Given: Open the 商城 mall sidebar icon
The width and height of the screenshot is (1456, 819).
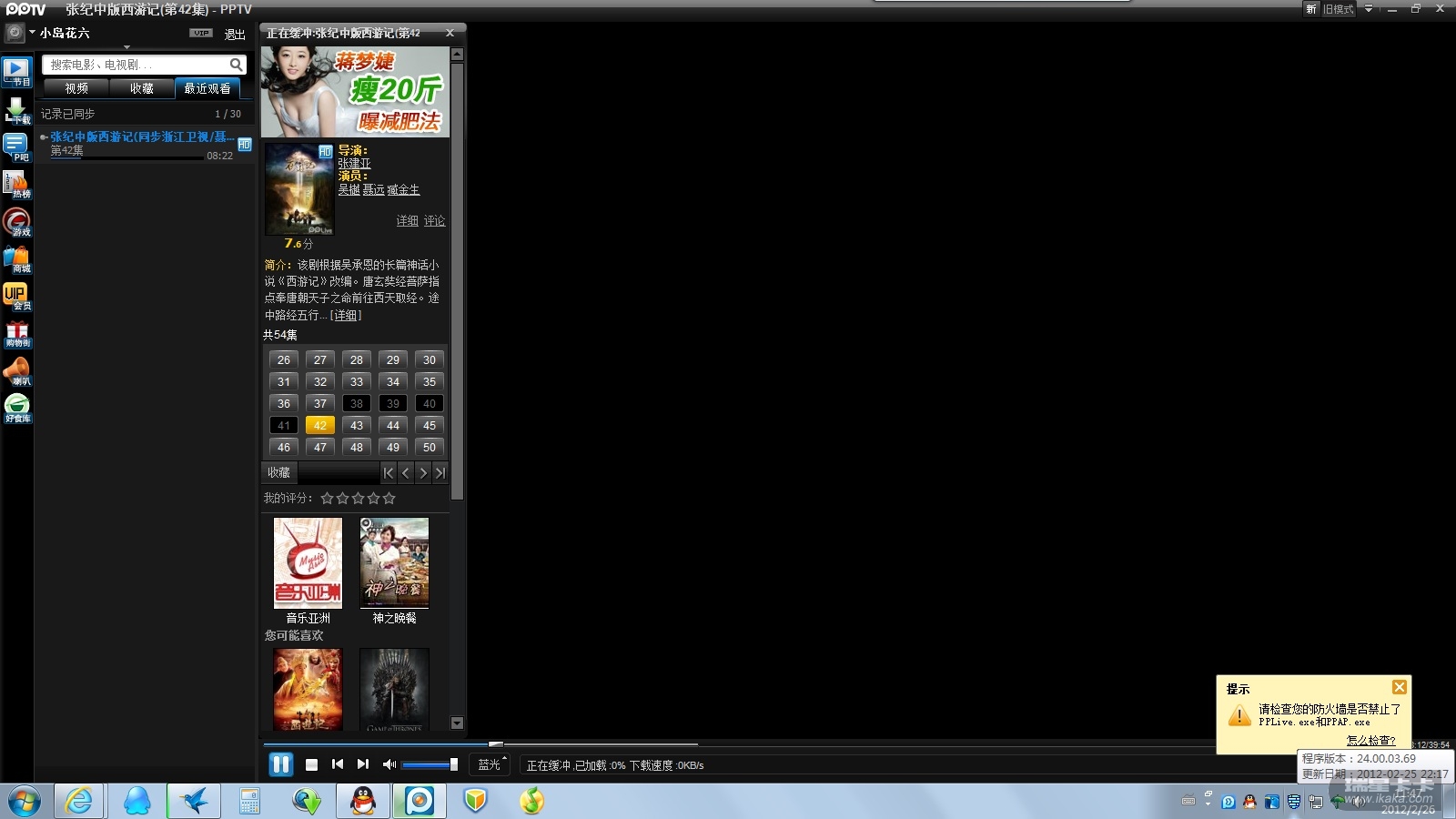Looking at the screenshot, I should [16, 259].
